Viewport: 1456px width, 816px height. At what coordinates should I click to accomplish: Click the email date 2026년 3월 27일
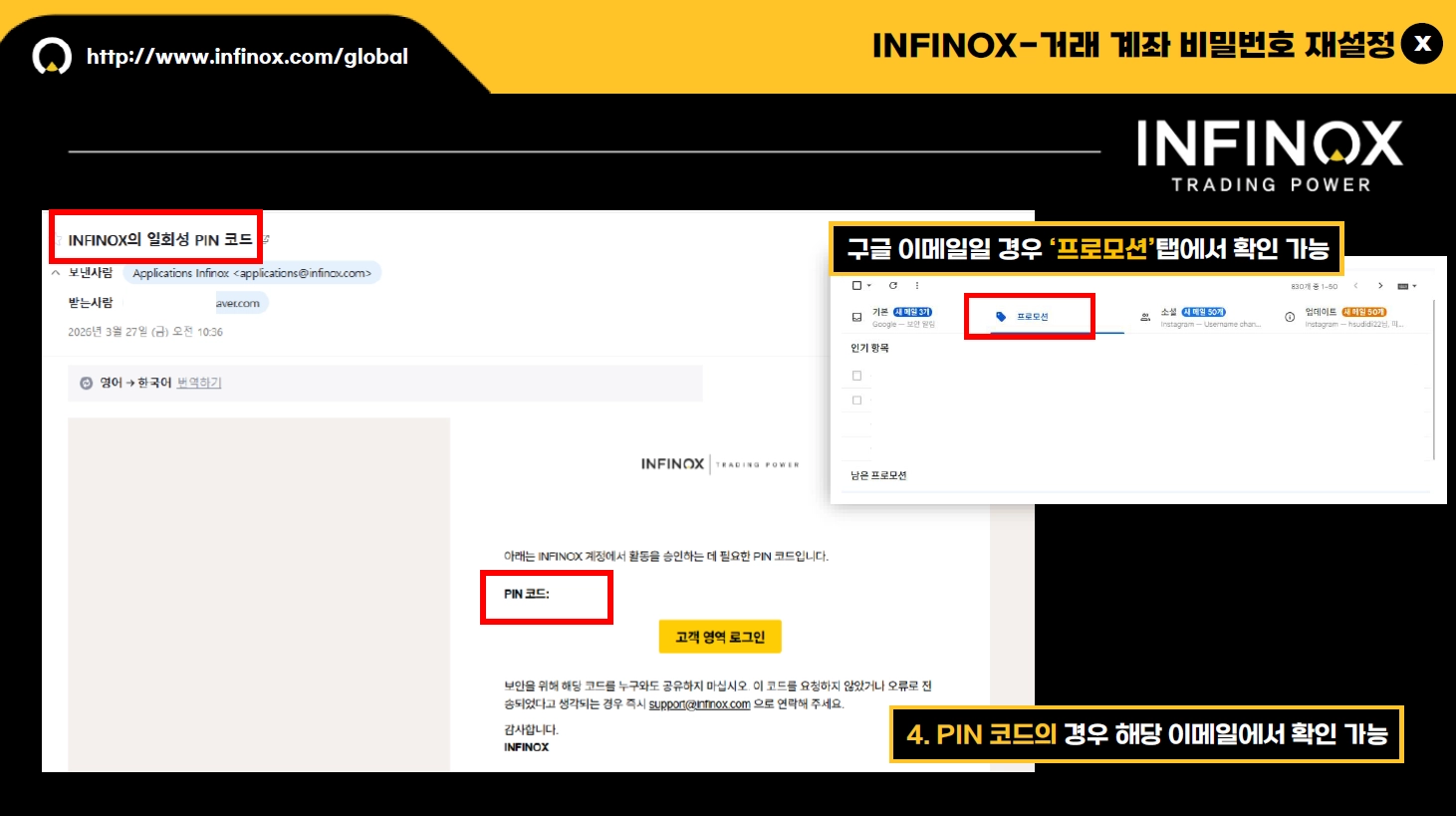(x=145, y=332)
